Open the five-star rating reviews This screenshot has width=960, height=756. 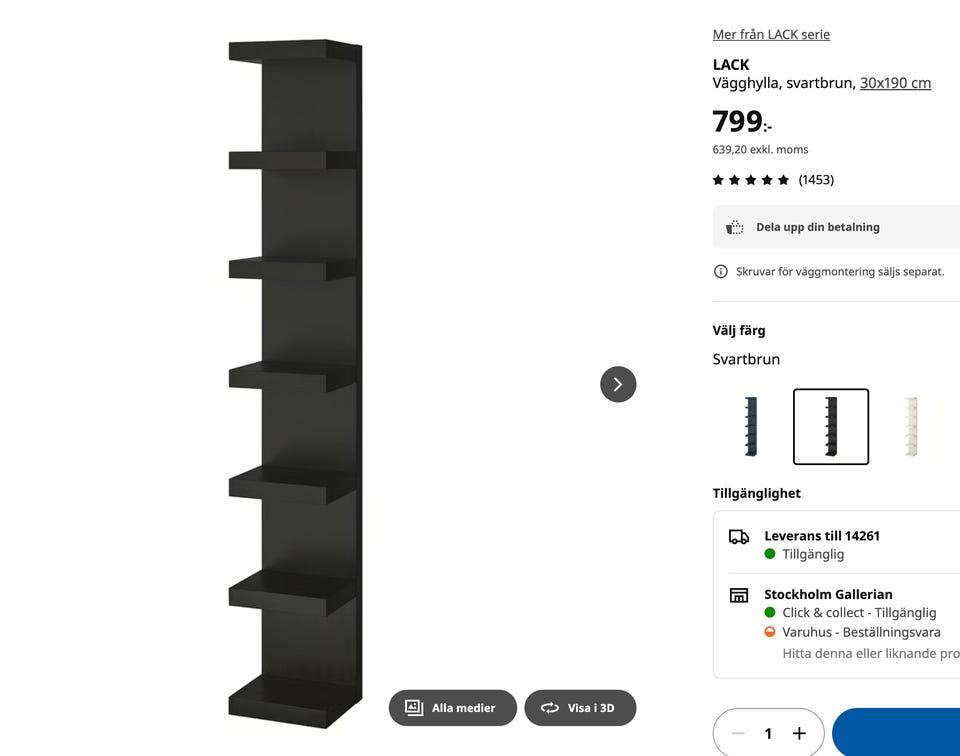click(751, 180)
